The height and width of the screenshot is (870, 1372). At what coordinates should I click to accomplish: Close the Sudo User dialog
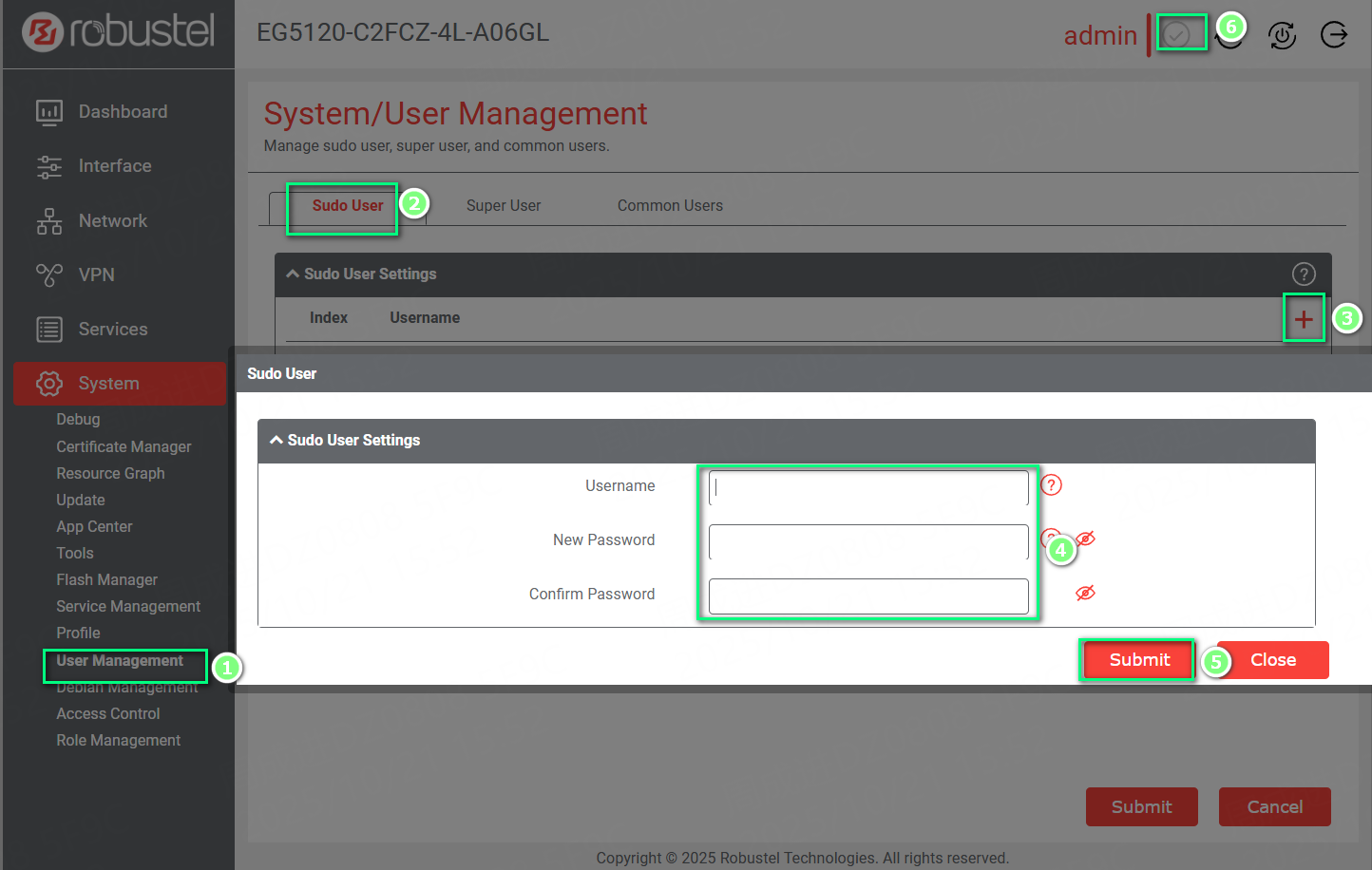coord(1272,660)
